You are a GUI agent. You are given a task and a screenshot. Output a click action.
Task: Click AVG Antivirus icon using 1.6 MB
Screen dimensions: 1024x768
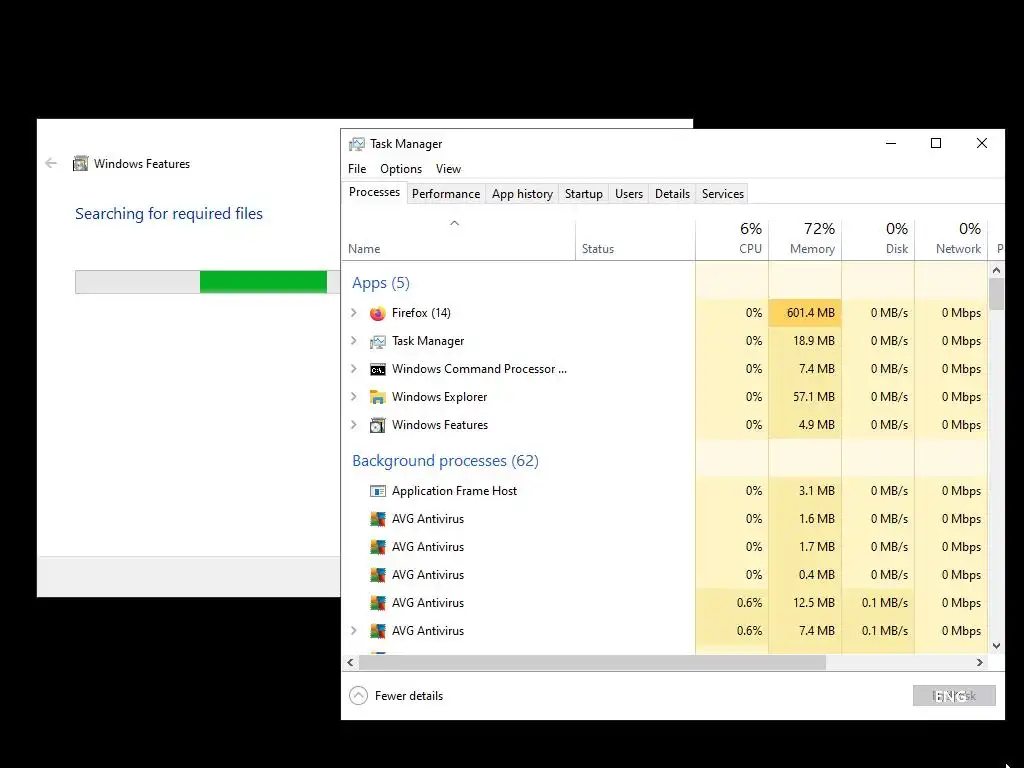[x=377, y=519]
